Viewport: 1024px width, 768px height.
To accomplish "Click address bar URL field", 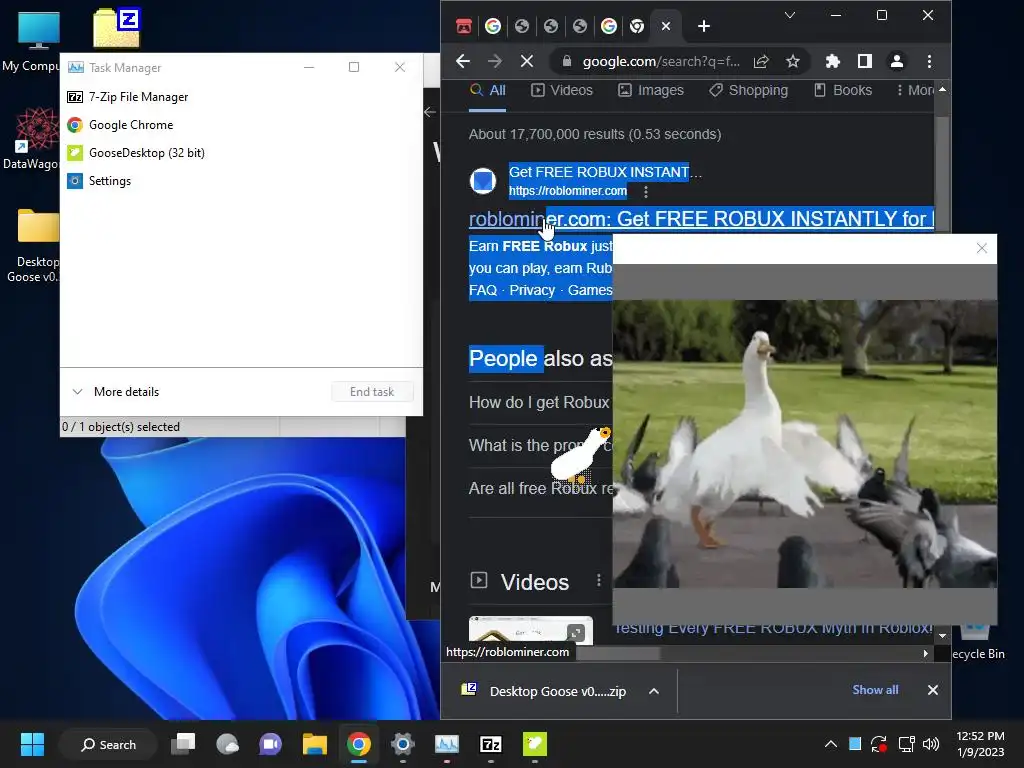I will (661, 61).
